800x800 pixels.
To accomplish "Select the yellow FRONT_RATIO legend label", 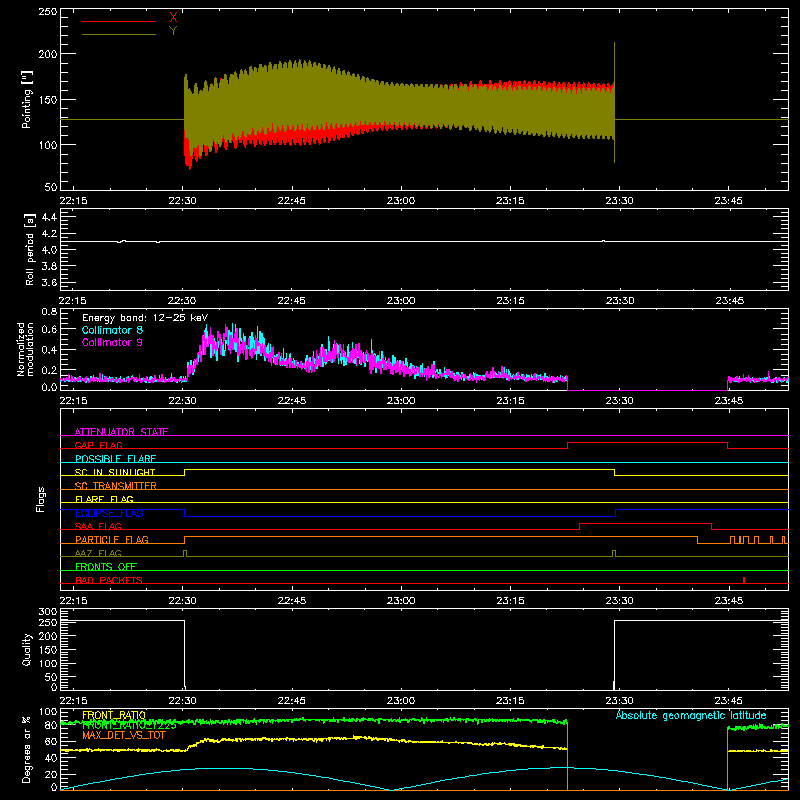I will [114, 715].
